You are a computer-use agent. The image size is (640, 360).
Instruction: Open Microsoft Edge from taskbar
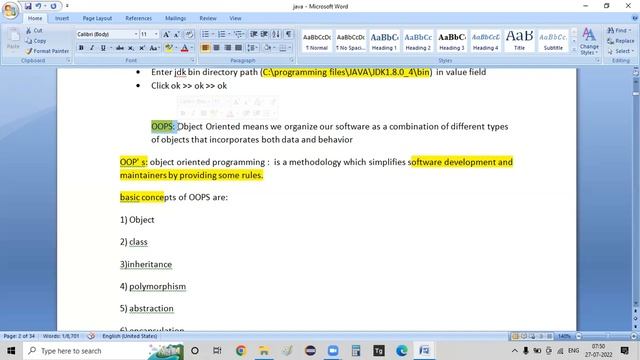pos(402,351)
